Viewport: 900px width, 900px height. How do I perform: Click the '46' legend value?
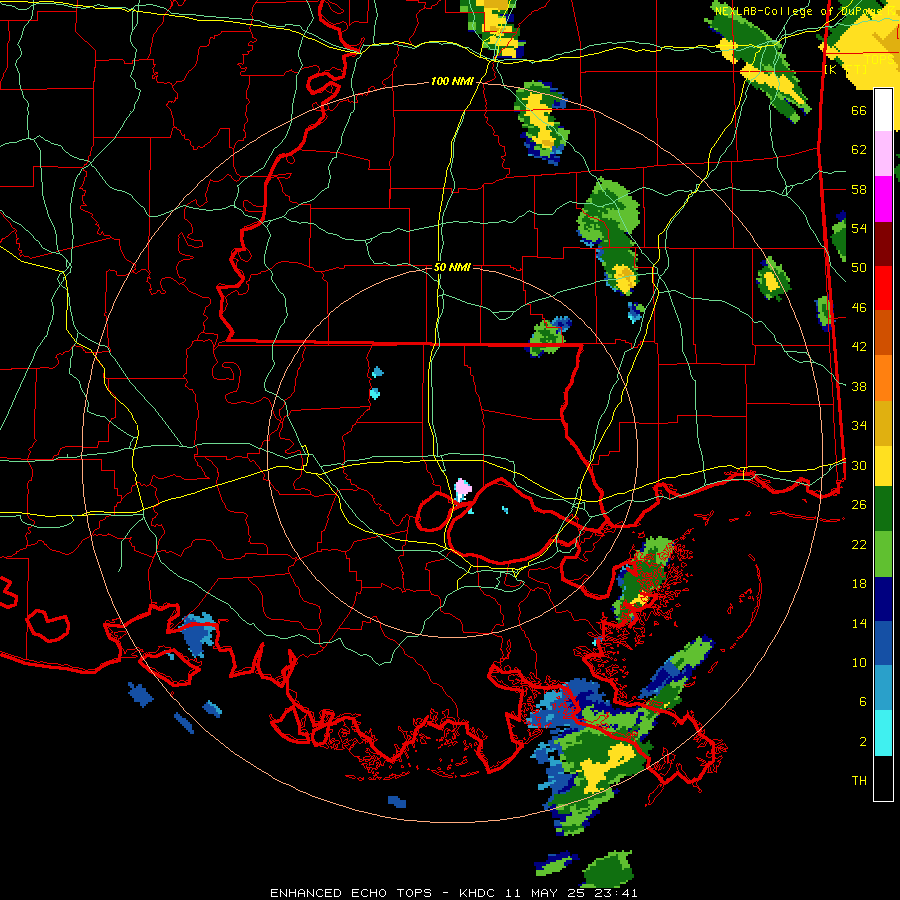click(859, 308)
